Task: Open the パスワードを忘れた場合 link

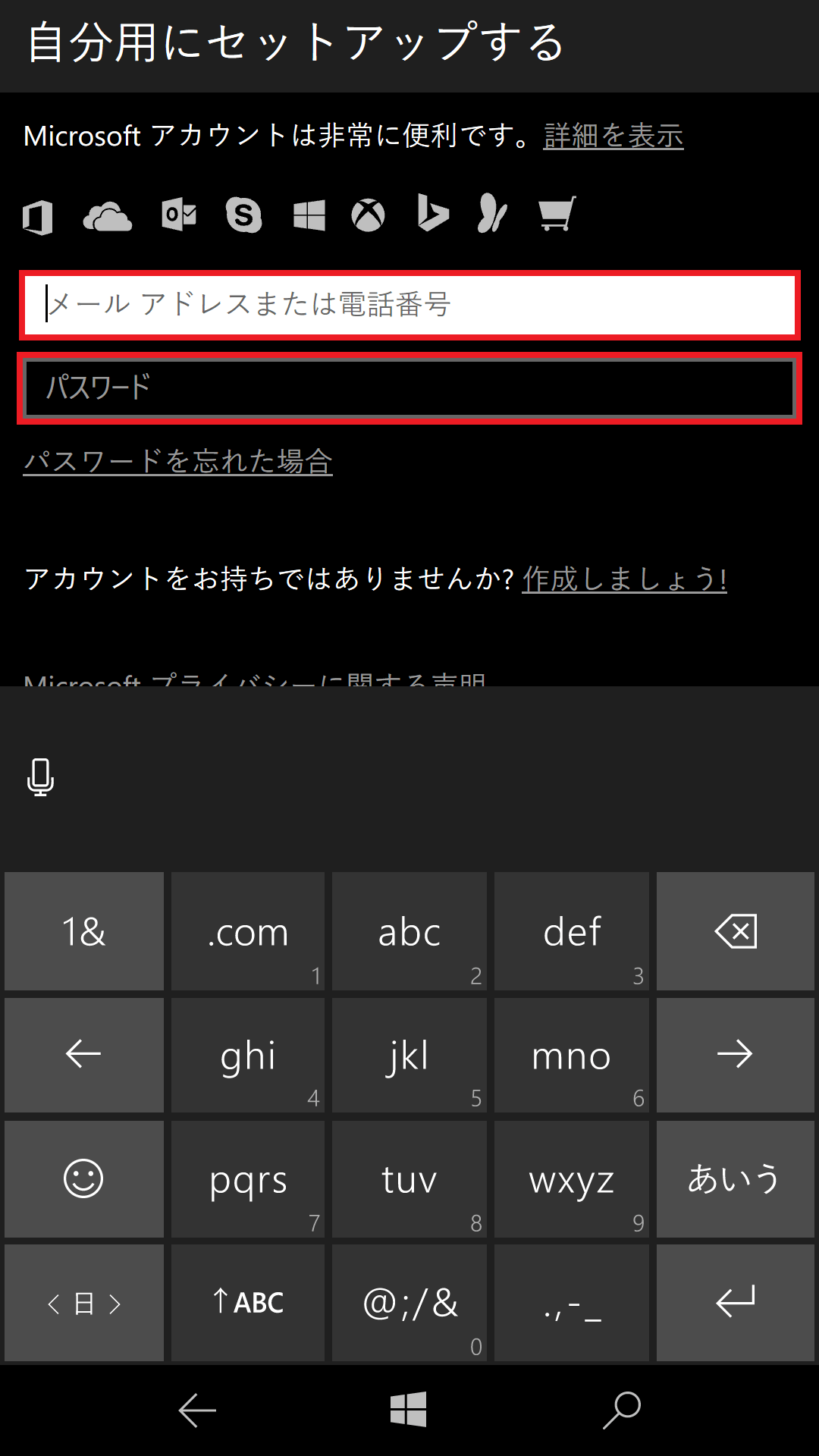Action: pos(177,461)
